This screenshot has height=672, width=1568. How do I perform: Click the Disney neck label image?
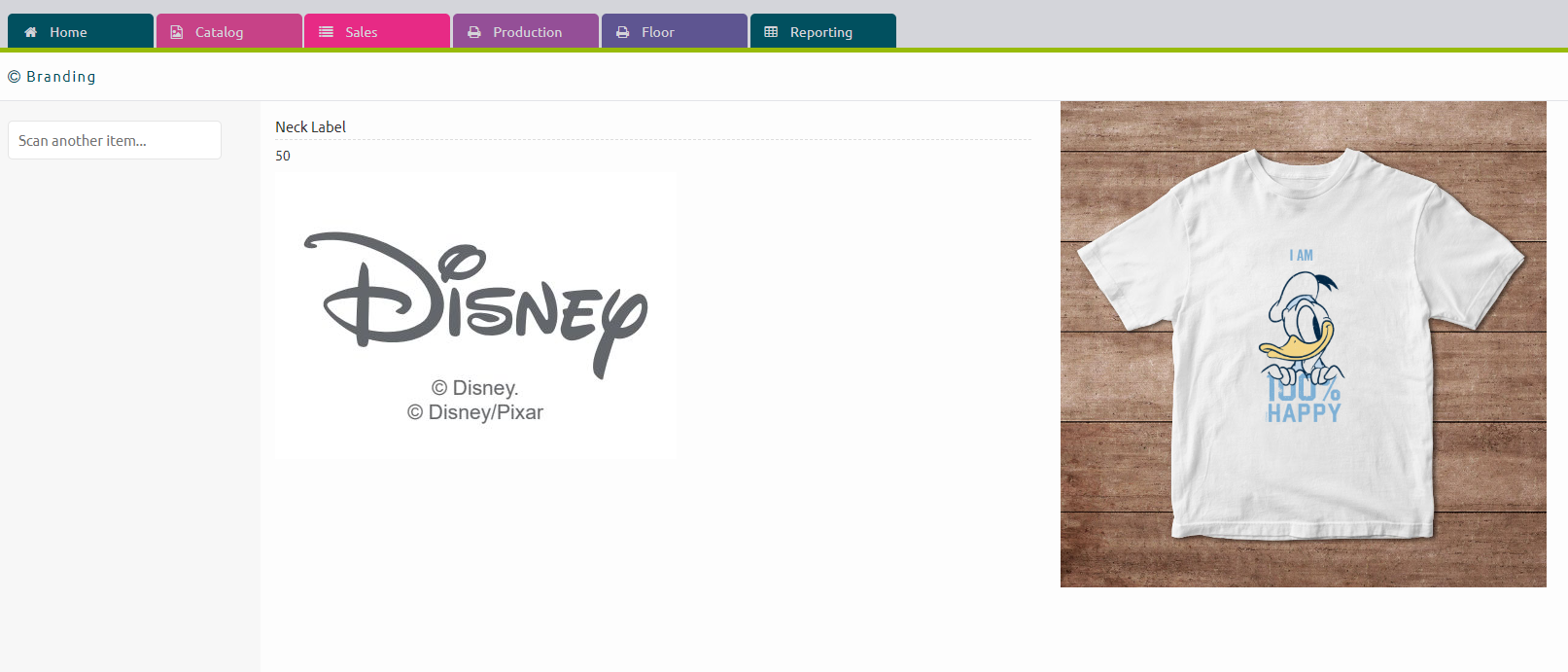coord(475,315)
